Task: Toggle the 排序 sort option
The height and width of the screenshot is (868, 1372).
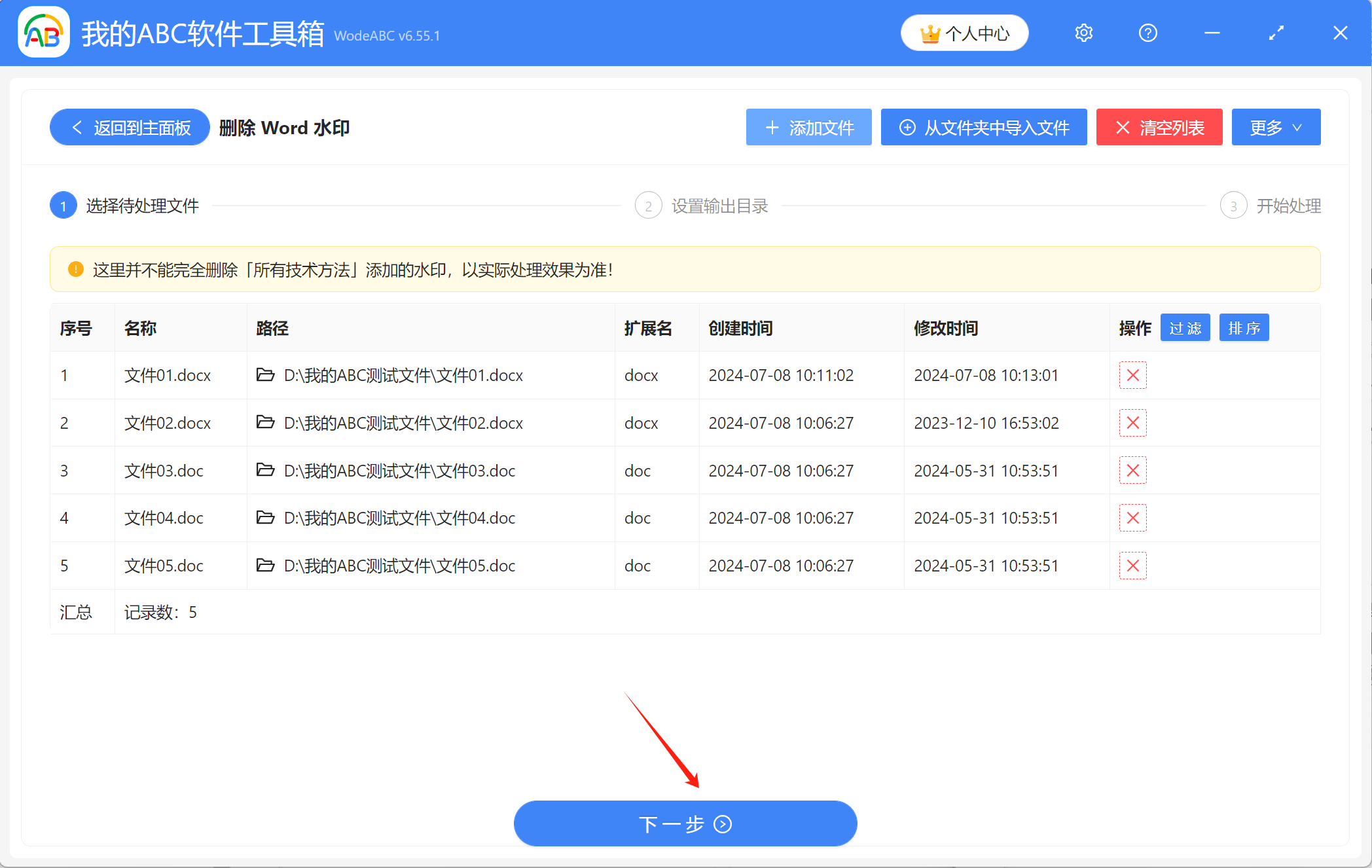Action: (x=1244, y=327)
